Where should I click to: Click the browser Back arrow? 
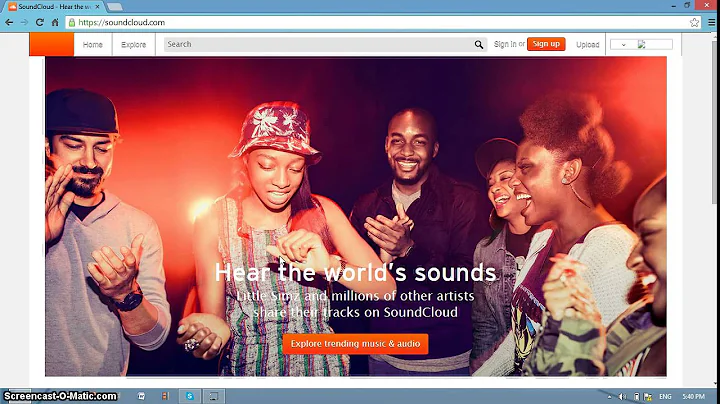pos(9,22)
